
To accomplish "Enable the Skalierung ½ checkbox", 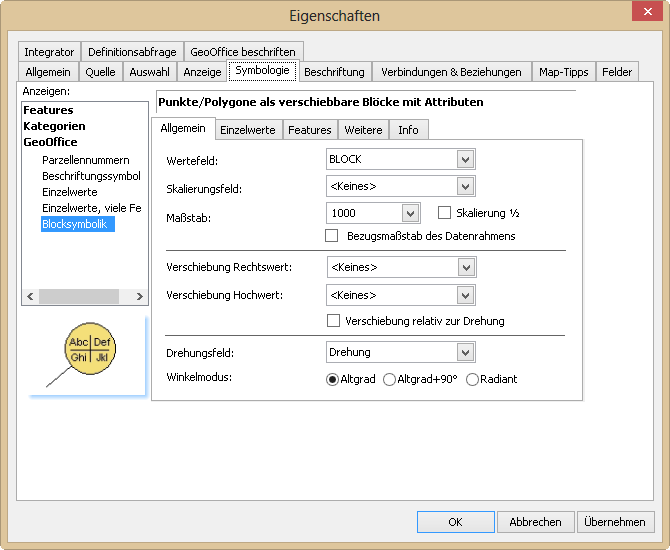I will pos(445,213).
